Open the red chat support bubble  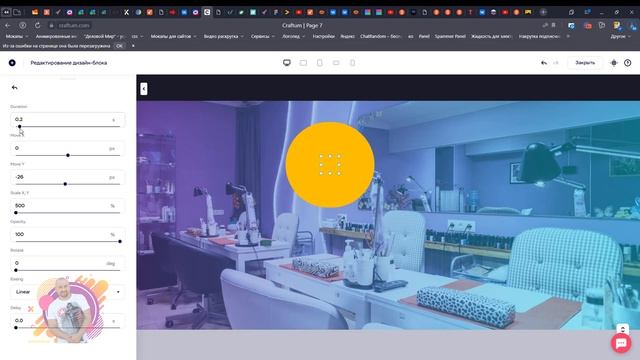[x=621, y=343]
